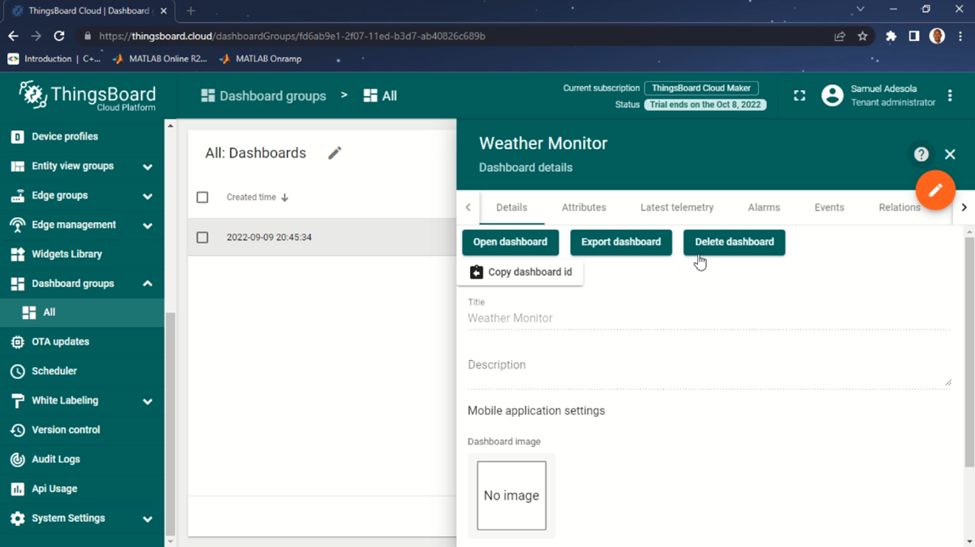The height and width of the screenshot is (547, 975).
Task: Click the All breadcrumb link
Action: (381, 96)
